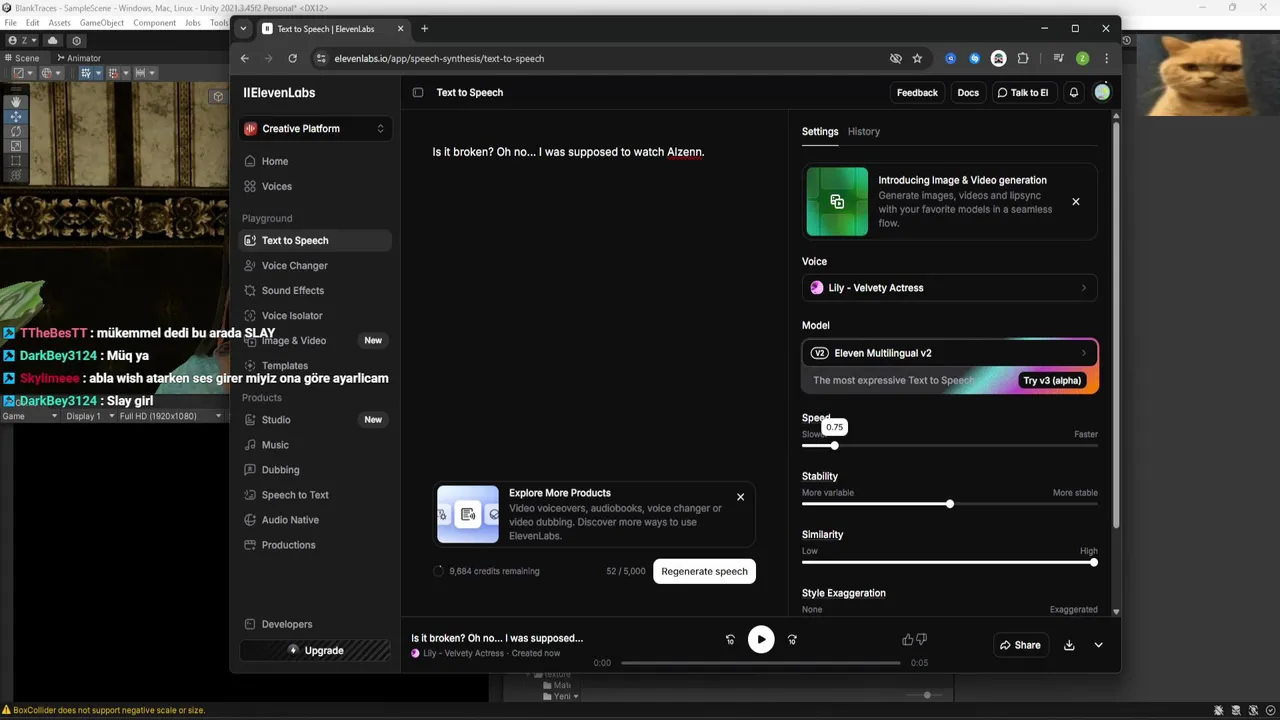Open the Chrome tab search dropdown
Image resolution: width=1280 pixels, height=720 pixels.
click(x=243, y=29)
